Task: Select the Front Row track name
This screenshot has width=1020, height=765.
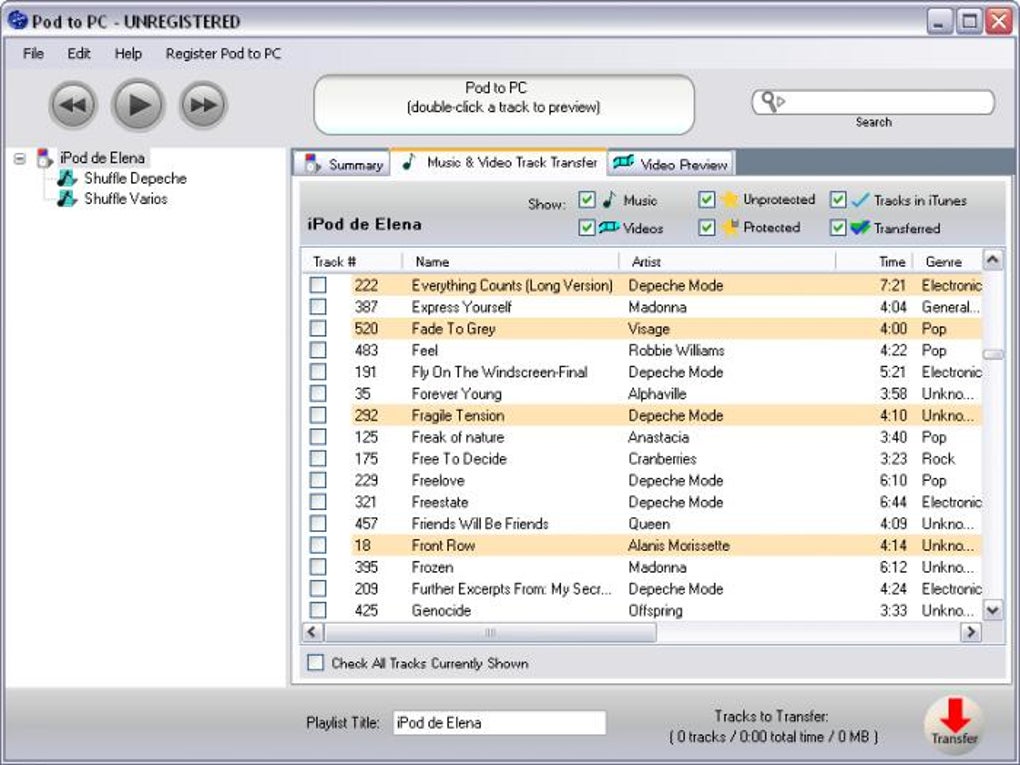Action: pos(443,545)
